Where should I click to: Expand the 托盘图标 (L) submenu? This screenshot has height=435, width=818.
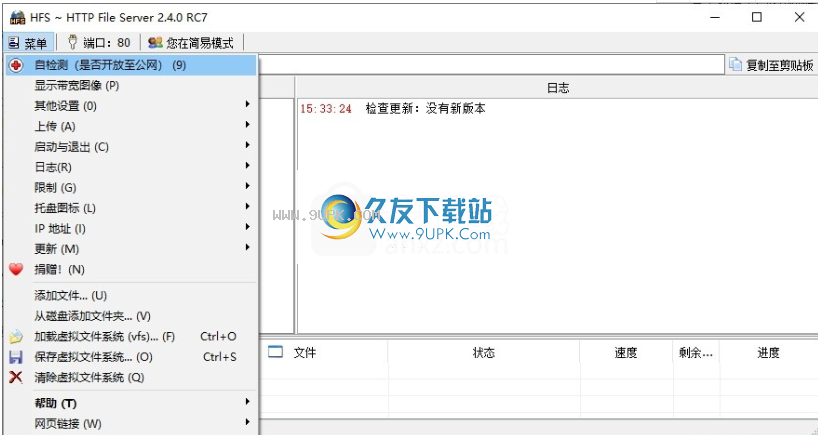tap(131, 208)
